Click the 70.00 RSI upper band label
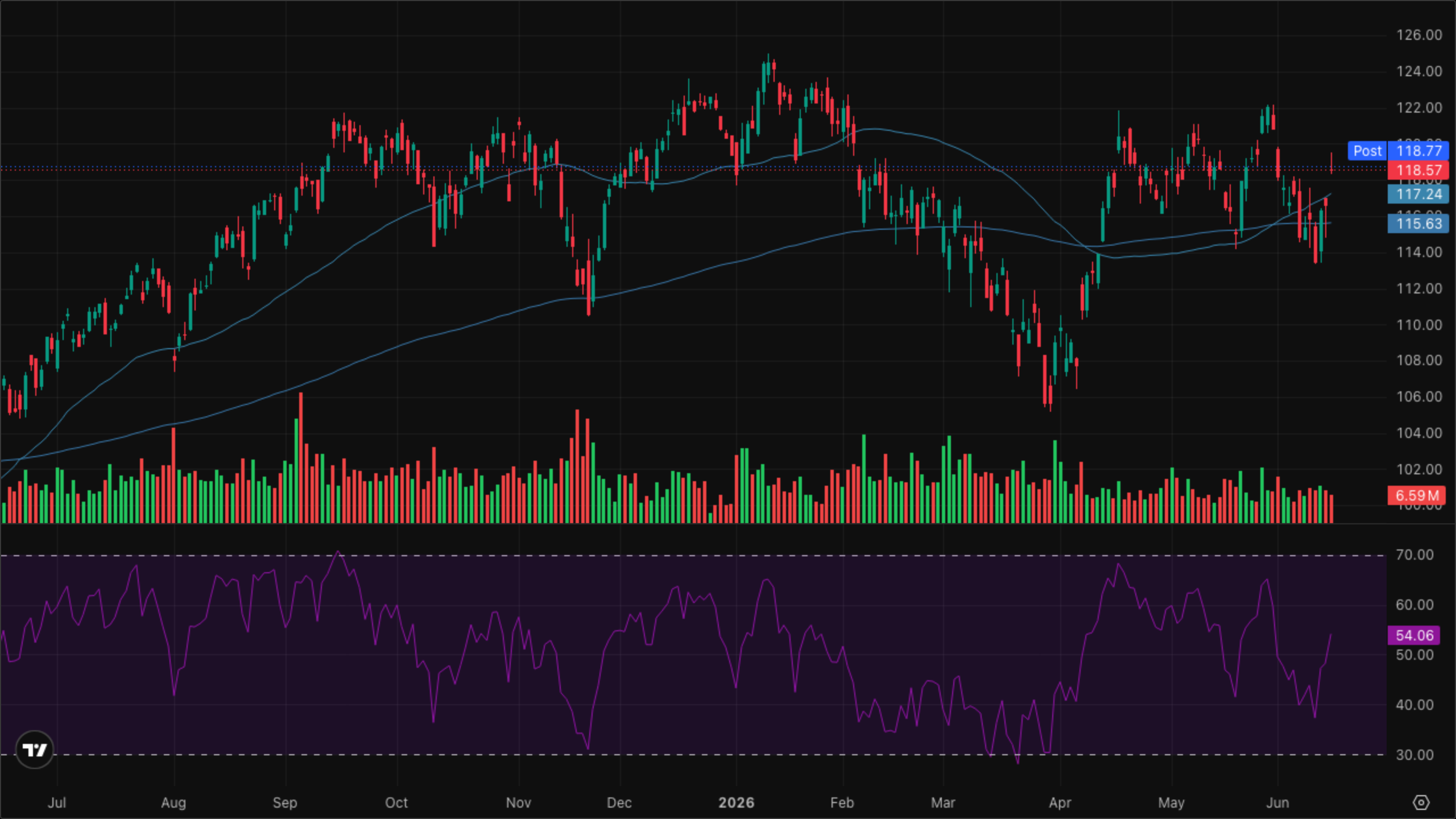The height and width of the screenshot is (819, 1456). [x=1414, y=555]
